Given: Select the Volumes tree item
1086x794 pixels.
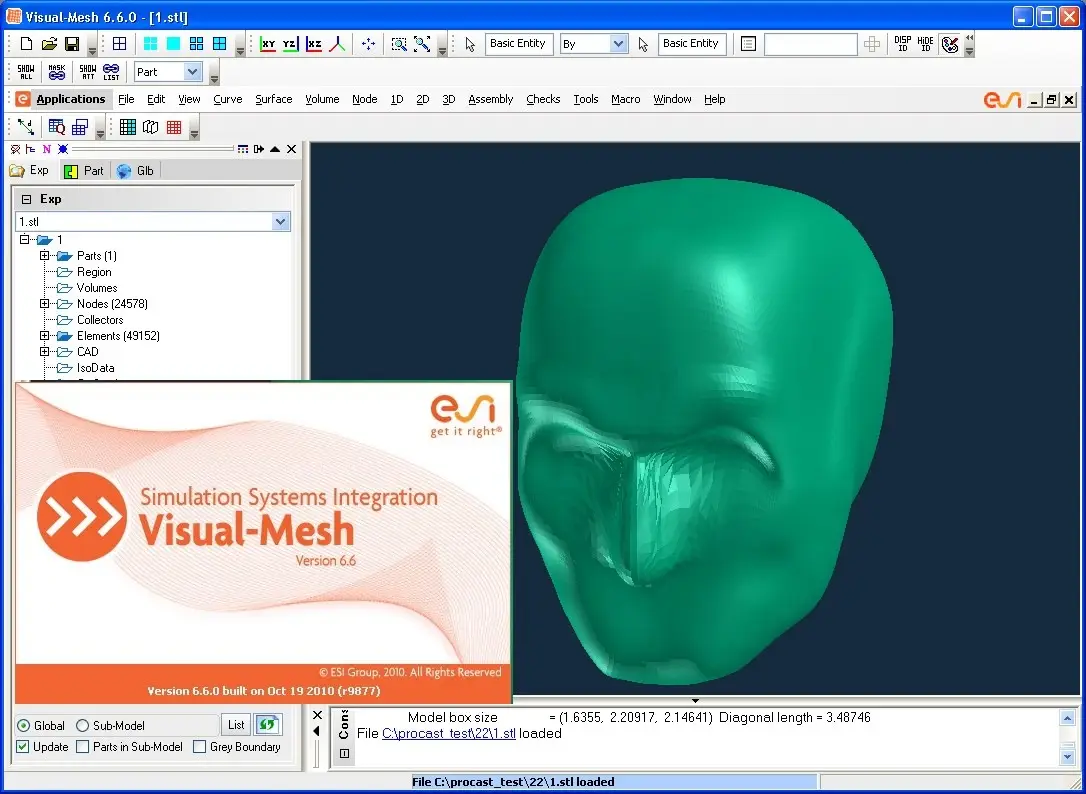Looking at the screenshot, I should point(97,288).
